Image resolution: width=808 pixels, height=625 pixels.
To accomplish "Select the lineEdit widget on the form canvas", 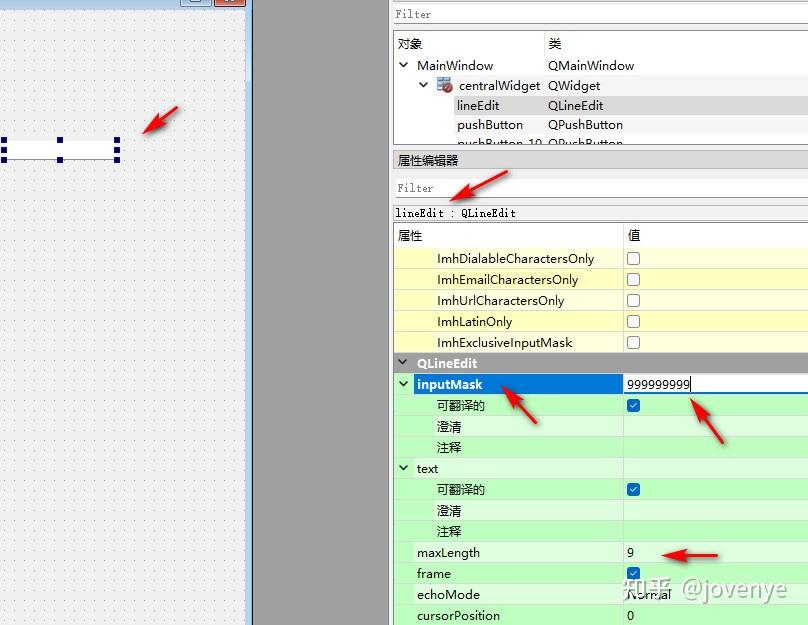I will 62,150.
